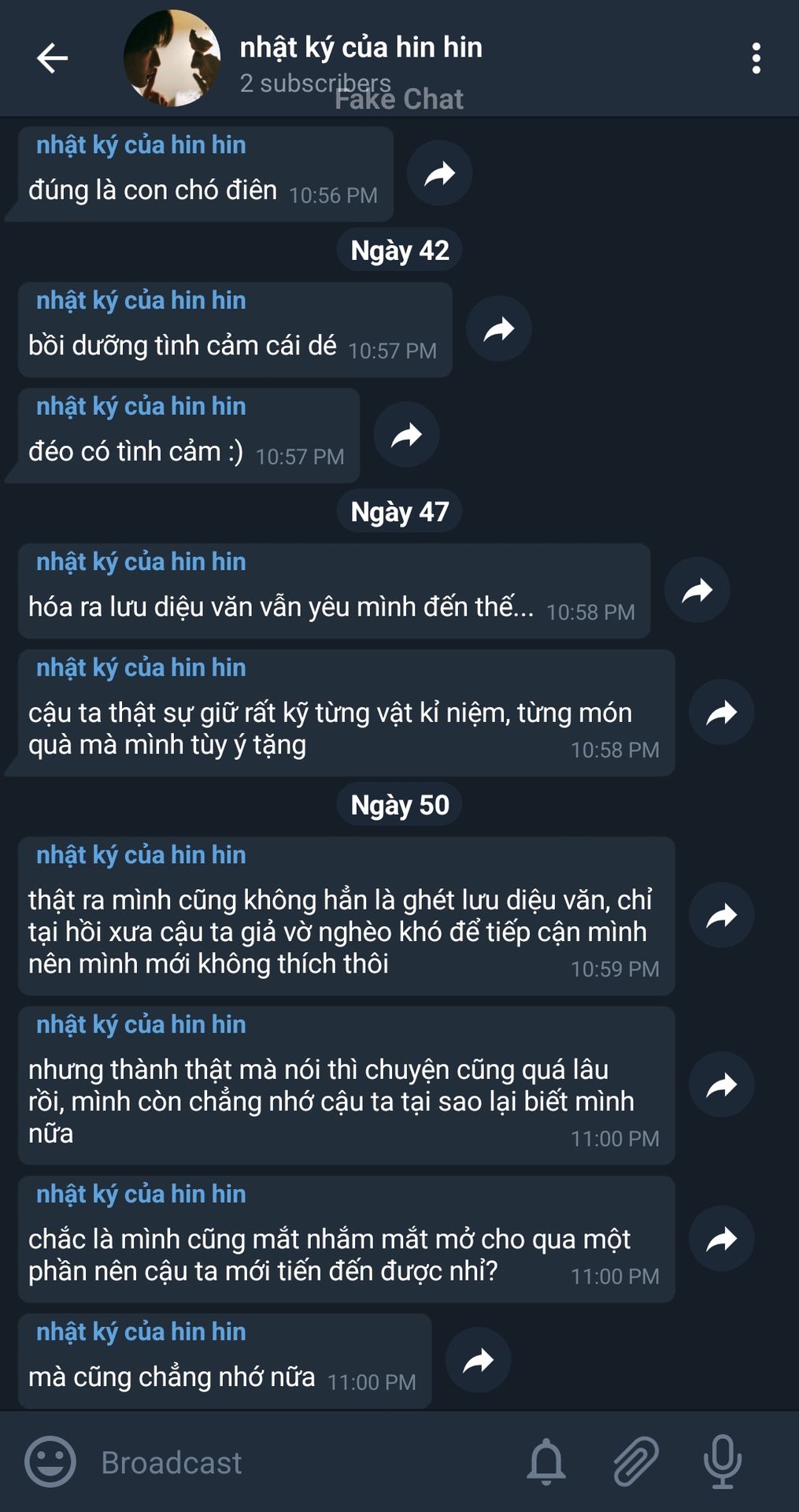Screen dimensions: 799x1512
Task: Focus the Broadcast message input field
Action: click(299, 1462)
